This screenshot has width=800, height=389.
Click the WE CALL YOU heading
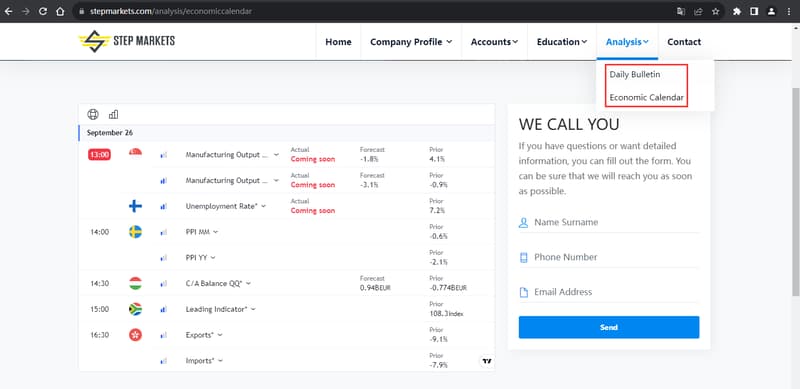point(569,124)
